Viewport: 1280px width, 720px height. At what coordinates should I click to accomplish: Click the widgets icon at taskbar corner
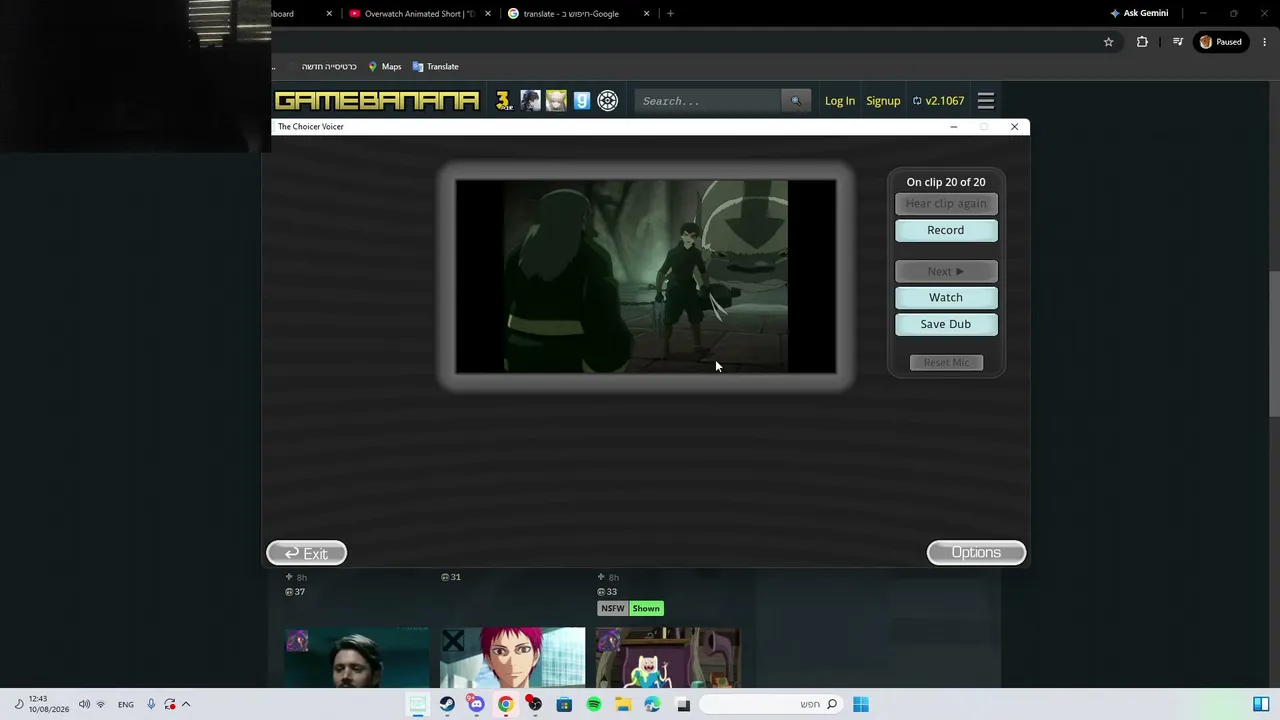1261,705
